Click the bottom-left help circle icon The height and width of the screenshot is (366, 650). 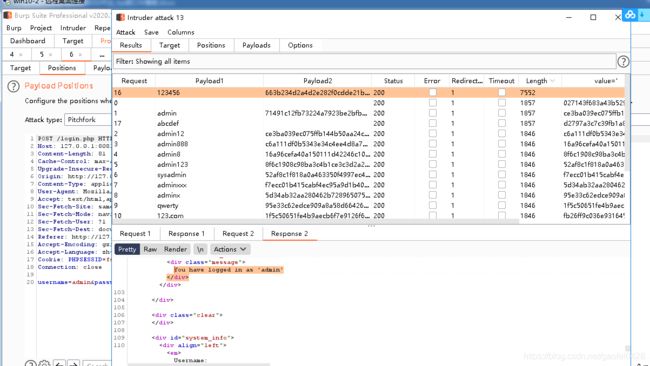click(30, 364)
